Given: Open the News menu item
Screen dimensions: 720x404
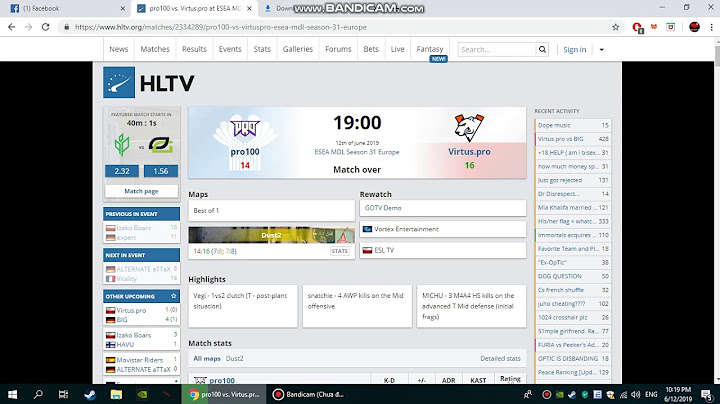Looking at the screenshot, I should (118, 49).
